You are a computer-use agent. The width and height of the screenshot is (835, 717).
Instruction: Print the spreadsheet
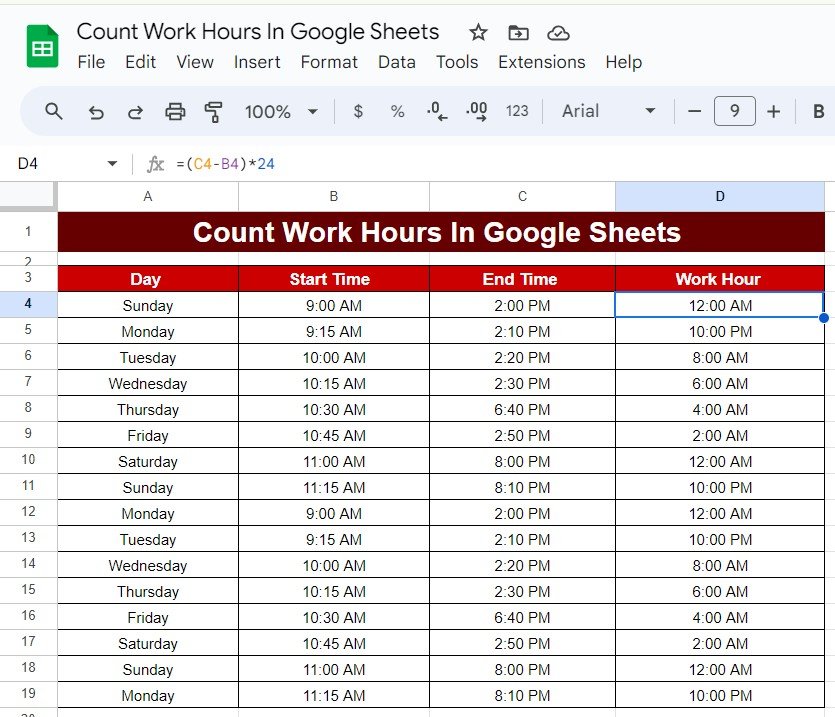[x=175, y=111]
